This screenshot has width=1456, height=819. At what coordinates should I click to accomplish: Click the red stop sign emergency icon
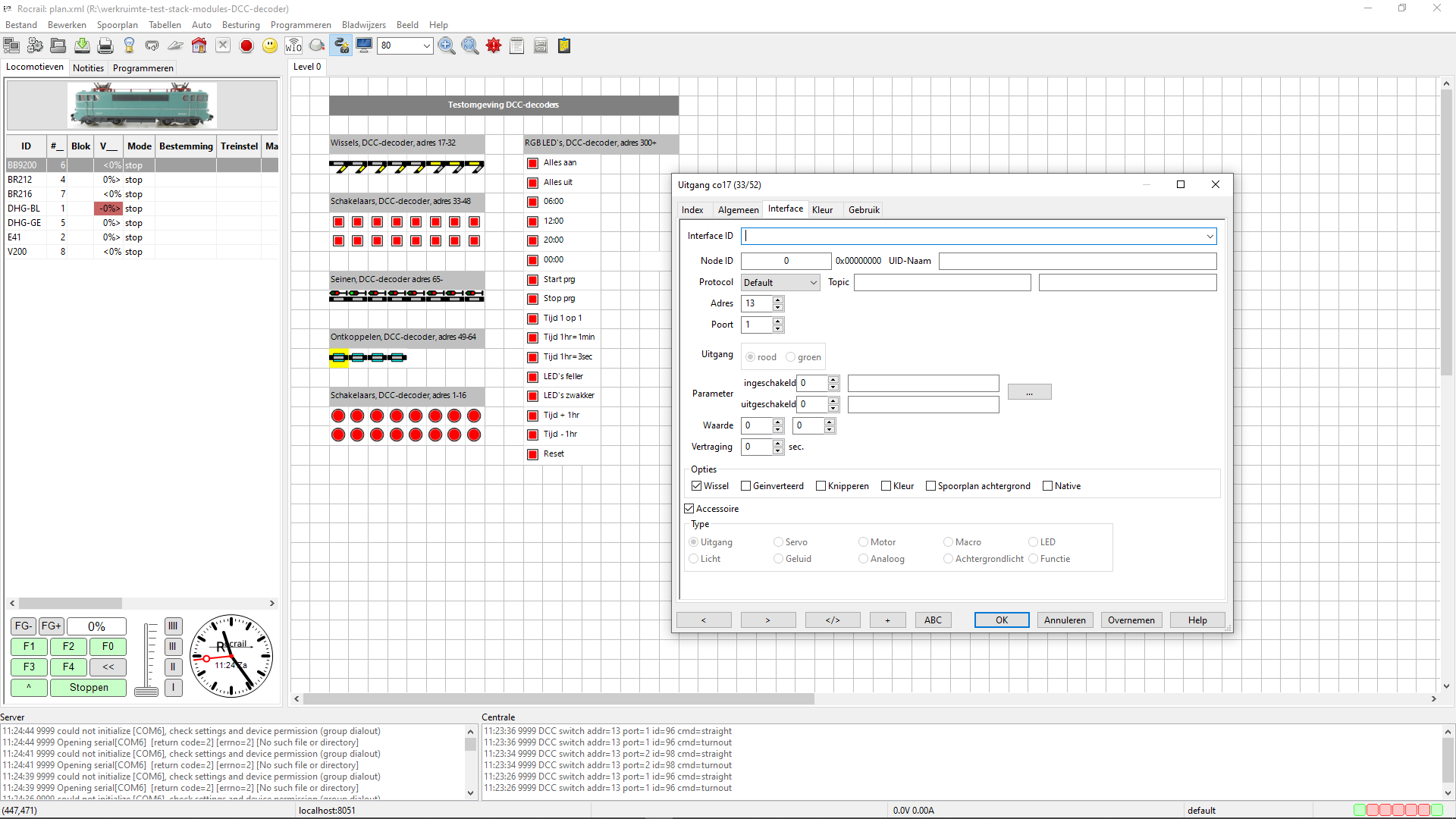tap(246, 46)
